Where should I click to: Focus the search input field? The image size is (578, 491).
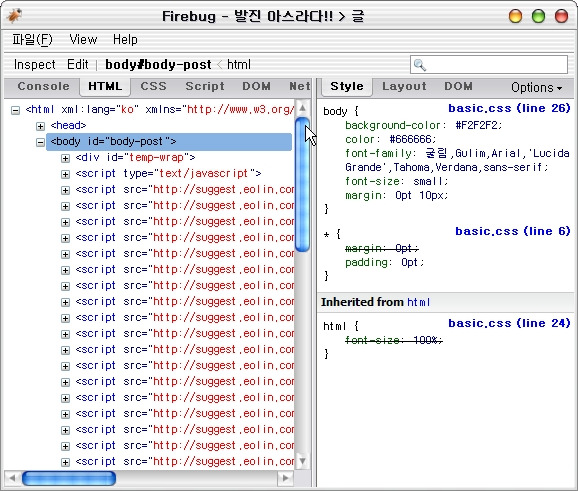489,65
